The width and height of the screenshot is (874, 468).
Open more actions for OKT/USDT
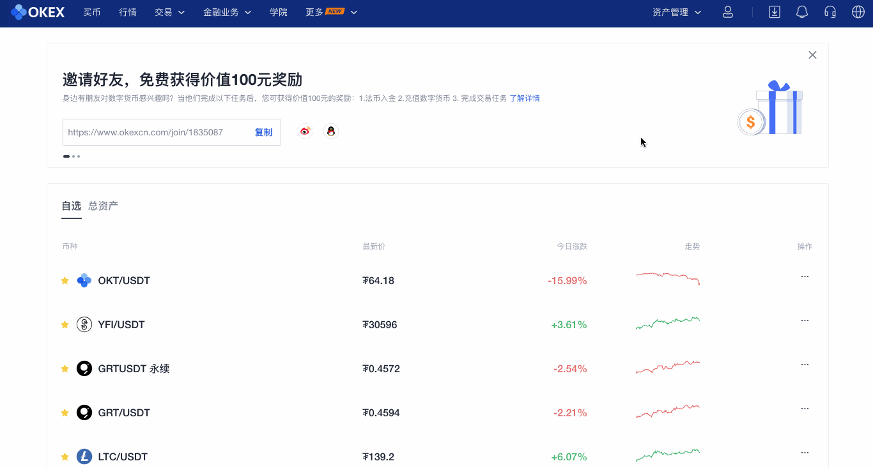(804, 276)
